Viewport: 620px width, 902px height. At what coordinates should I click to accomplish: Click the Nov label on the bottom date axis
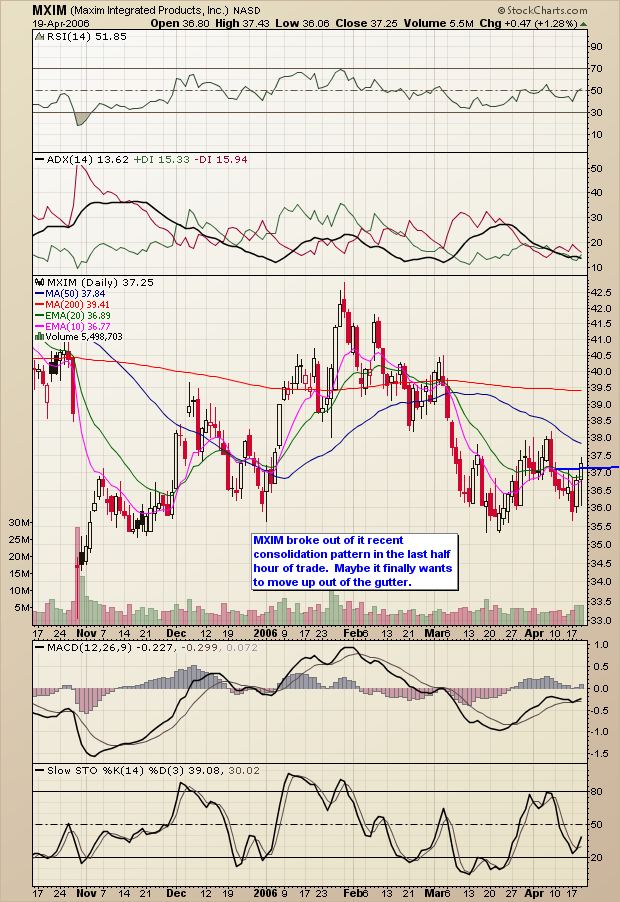point(86,893)
